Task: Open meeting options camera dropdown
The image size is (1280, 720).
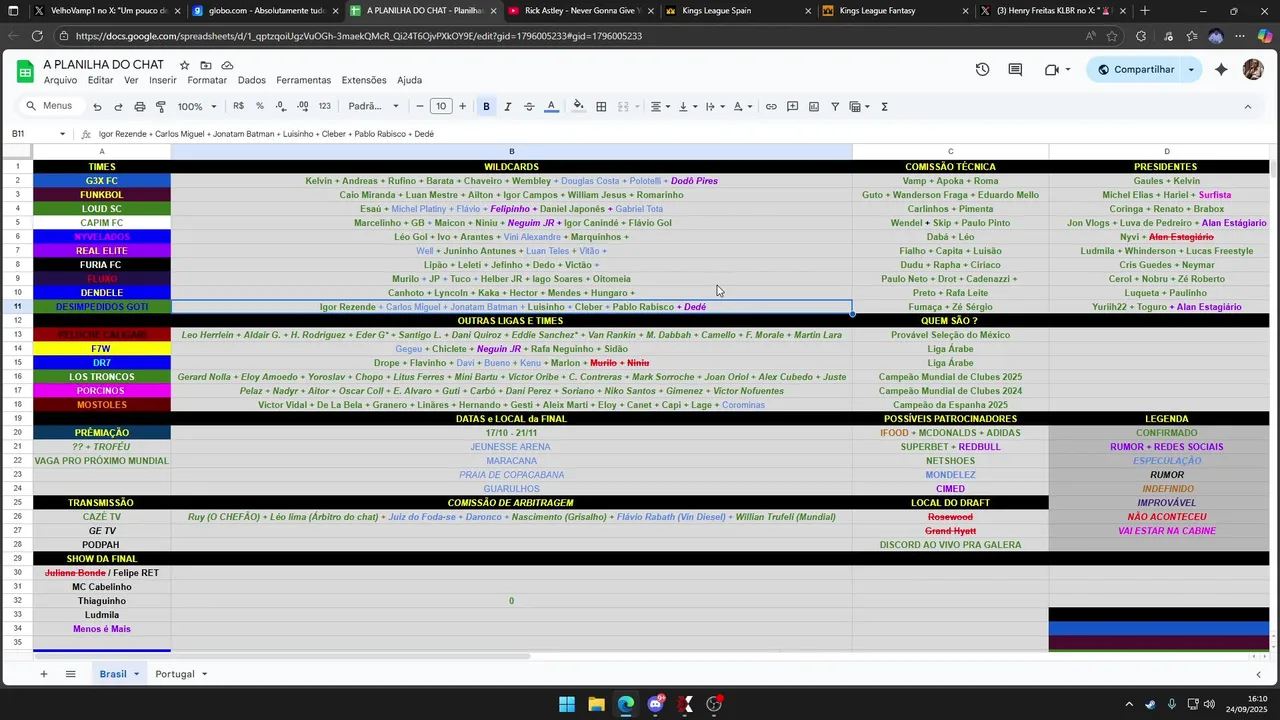Action: tap(1068, 70)
